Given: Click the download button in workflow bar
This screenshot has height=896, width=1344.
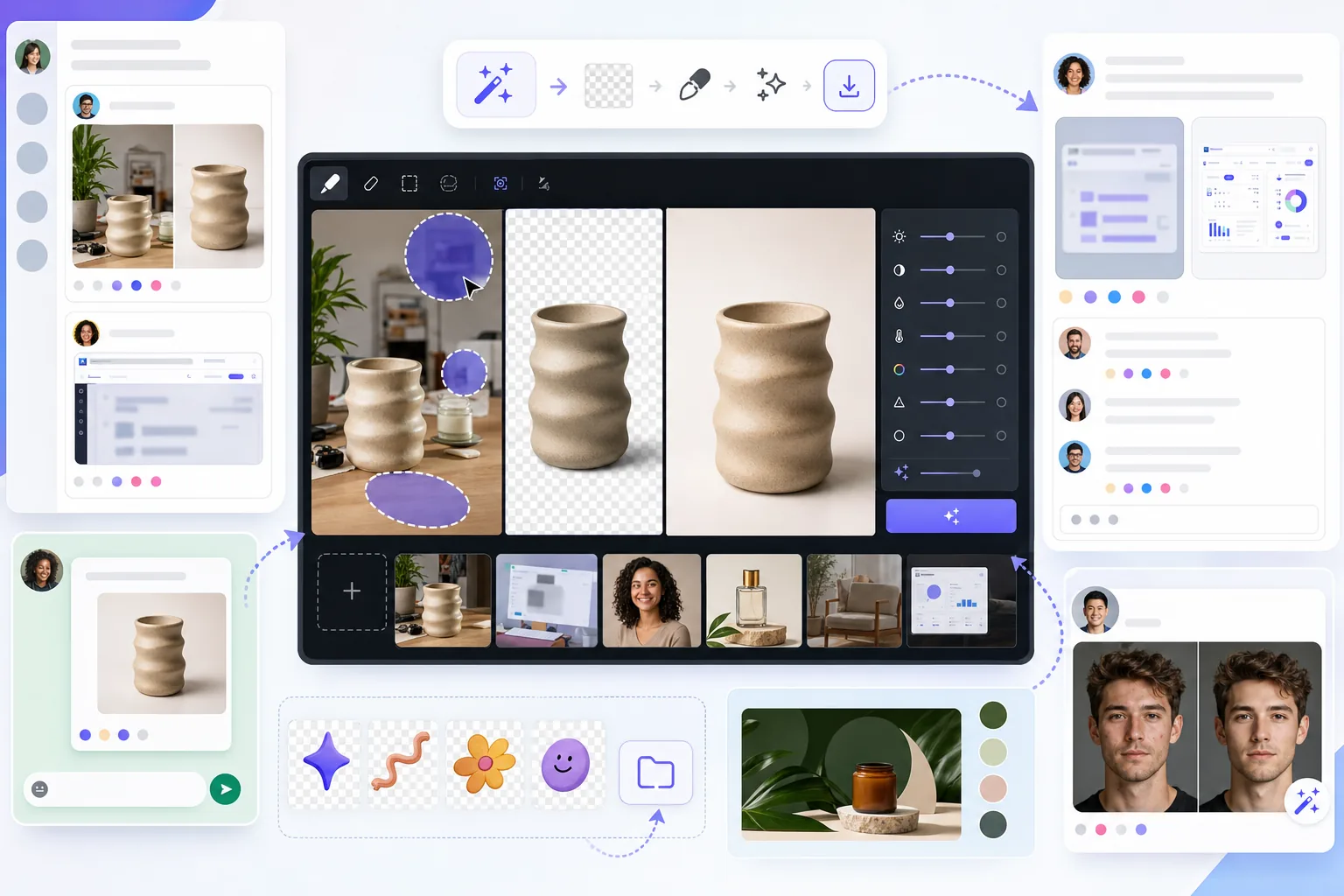Looking at the screenshot, I should tap(849, 85).
